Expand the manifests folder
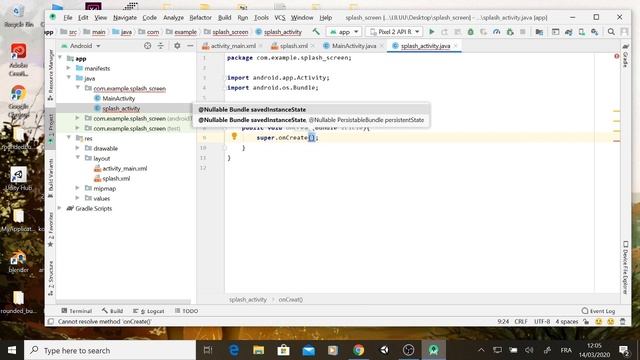This screenshot has width=640, height=360. coord(69,68)
